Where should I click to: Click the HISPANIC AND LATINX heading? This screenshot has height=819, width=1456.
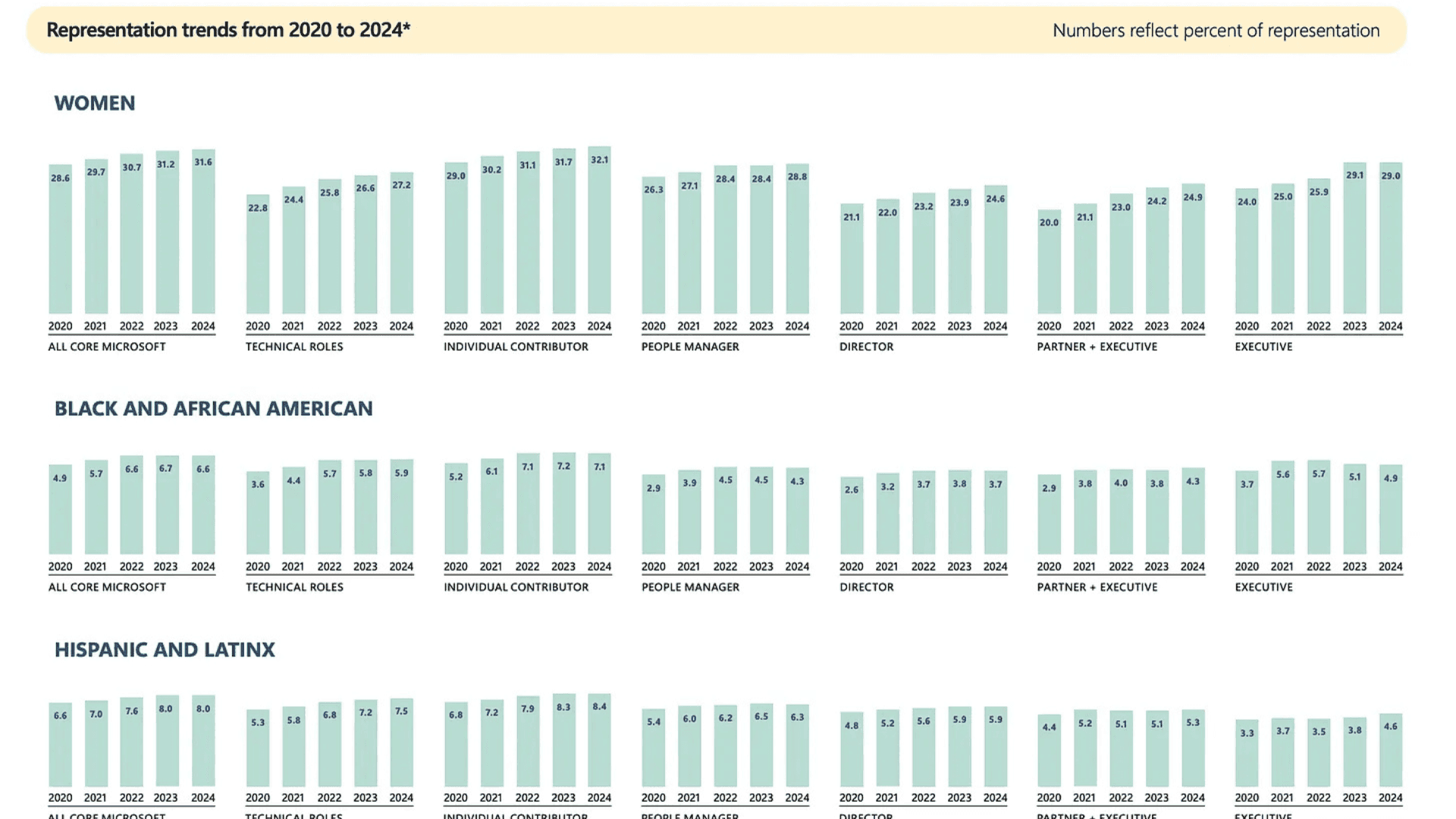point(165,650)
